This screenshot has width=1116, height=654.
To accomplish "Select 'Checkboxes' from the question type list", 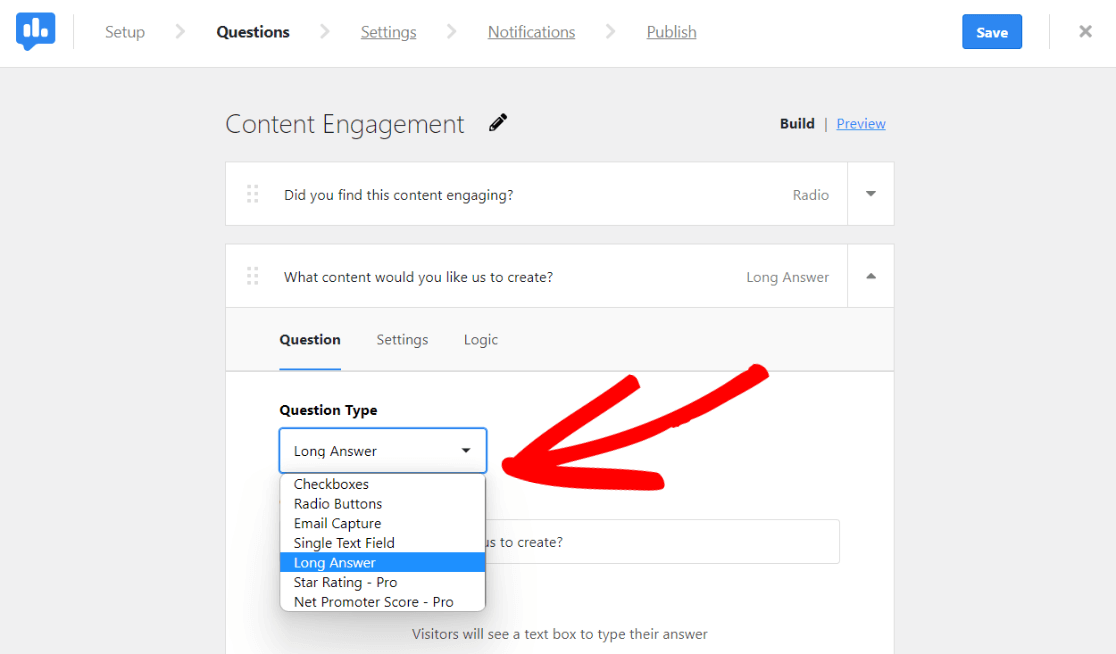I will 330,484.
